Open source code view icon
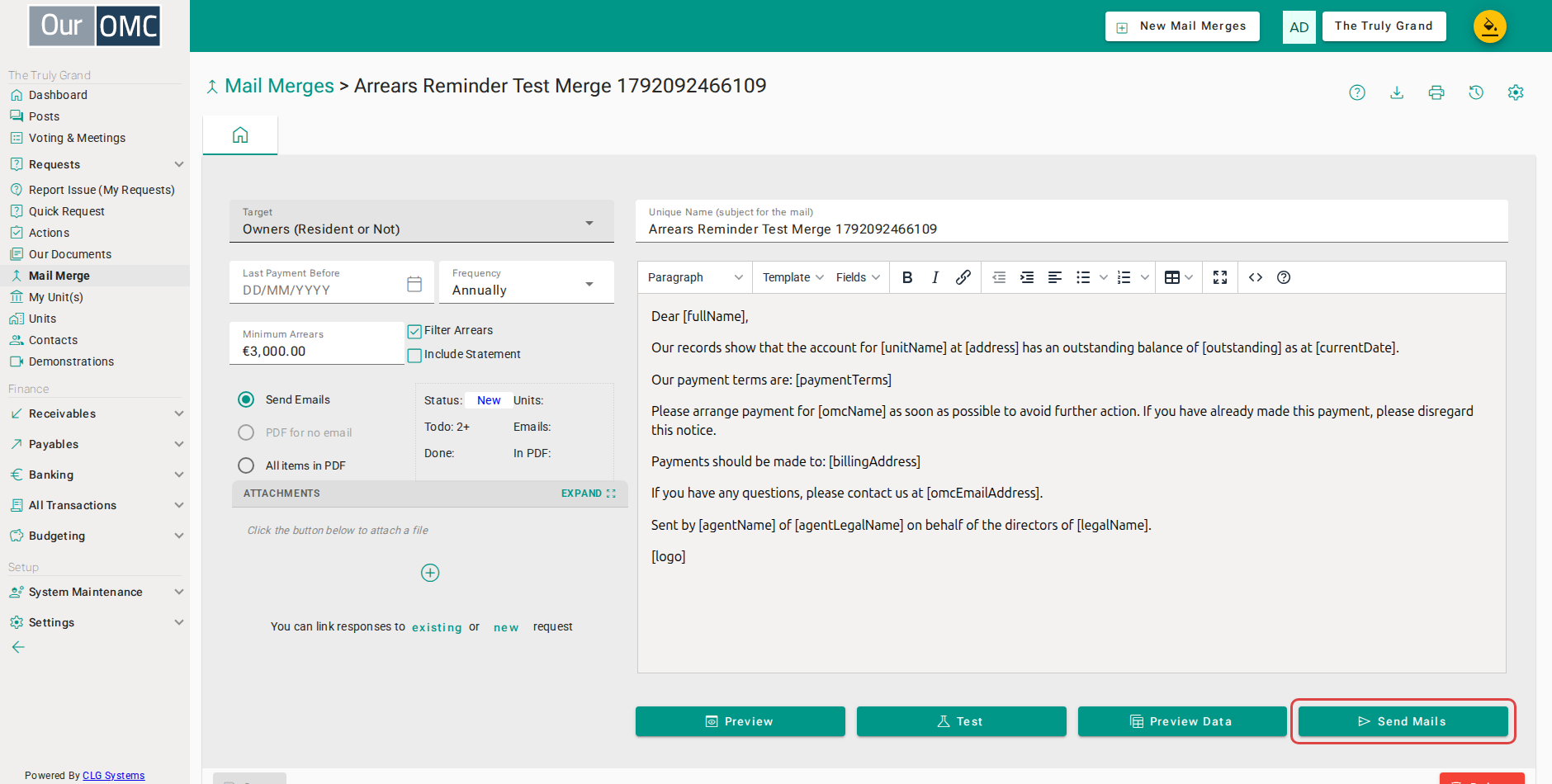This screenshot has width=1552, height=784. 1256,277
